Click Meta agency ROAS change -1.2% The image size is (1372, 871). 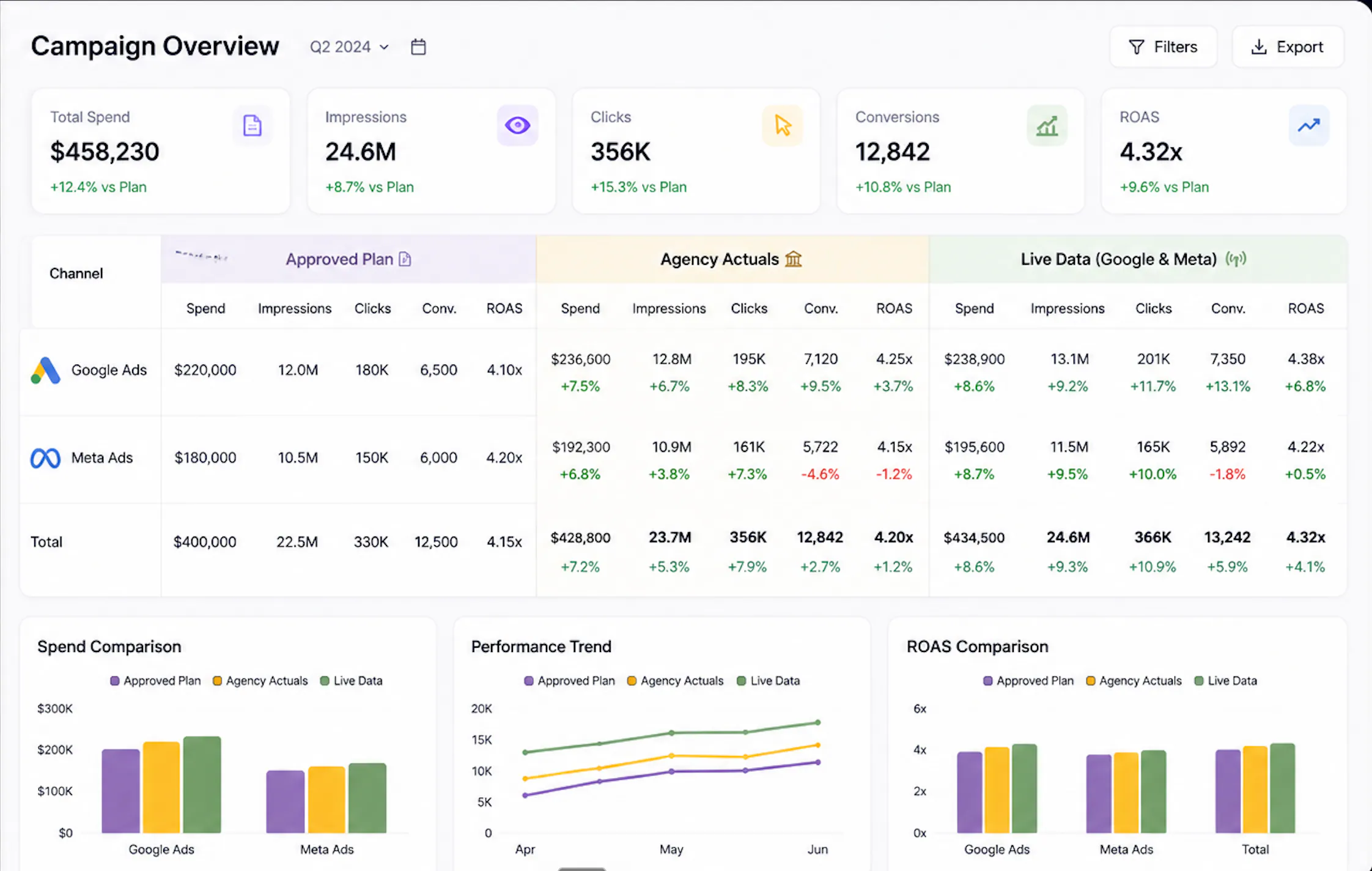pyautogui.click(x=894, y=474)
